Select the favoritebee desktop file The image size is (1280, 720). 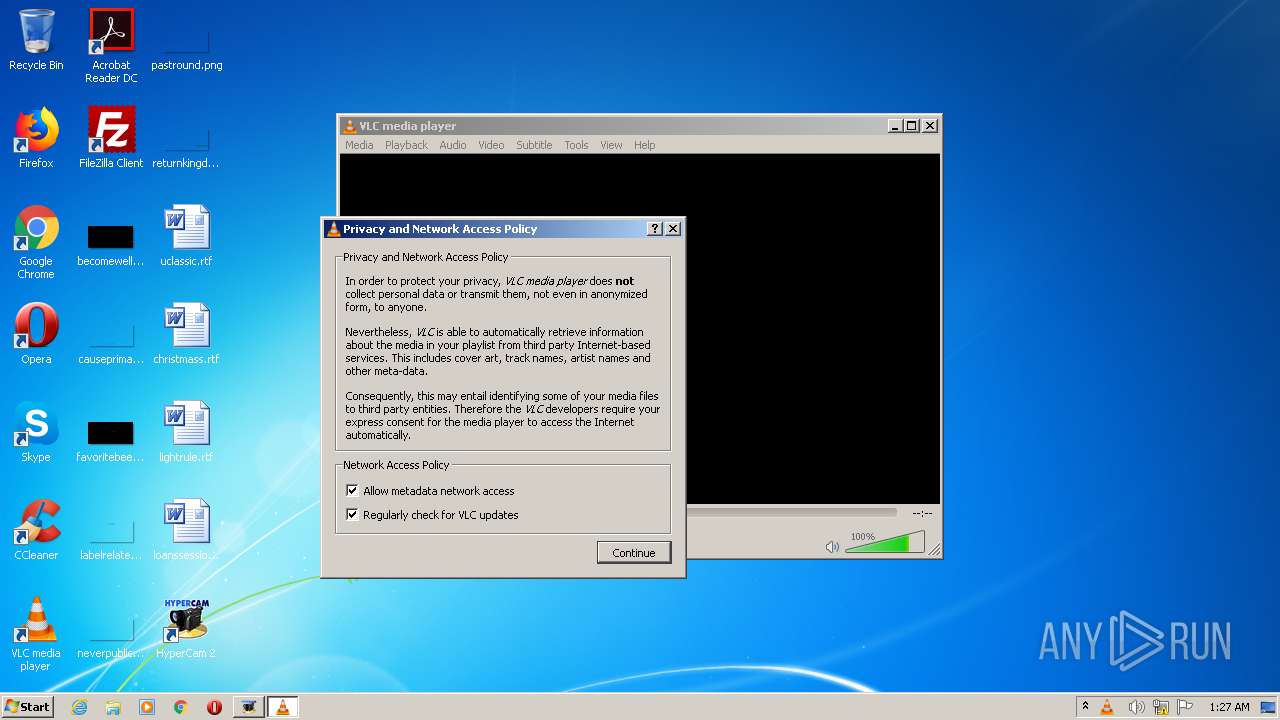point(111,442)
